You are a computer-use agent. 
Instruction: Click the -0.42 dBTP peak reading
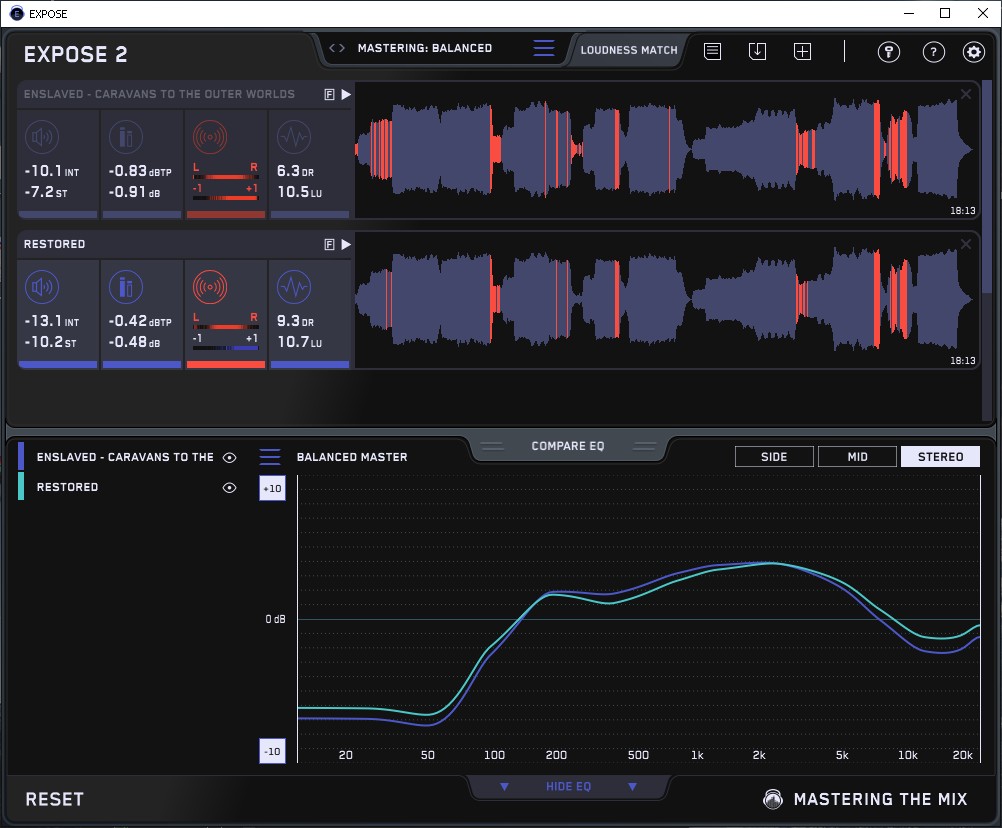coord(140,321)
